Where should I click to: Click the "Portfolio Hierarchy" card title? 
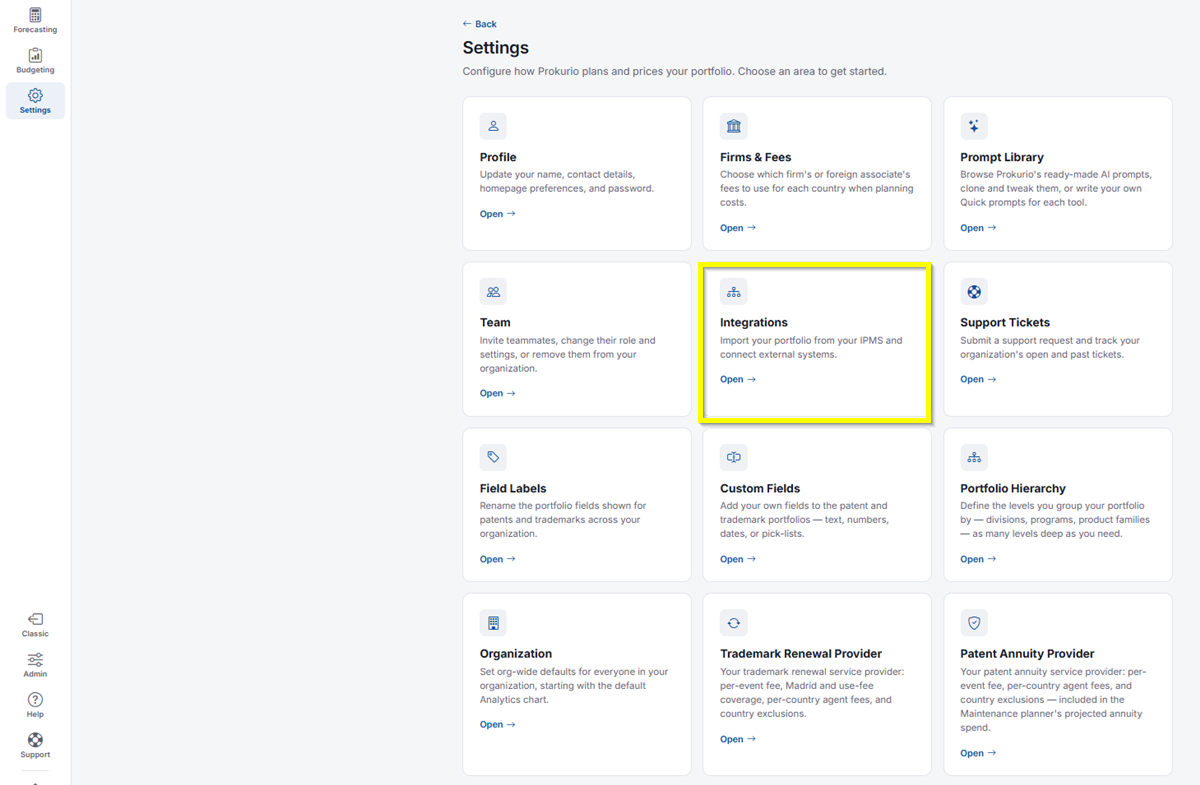pos(1013,488)
